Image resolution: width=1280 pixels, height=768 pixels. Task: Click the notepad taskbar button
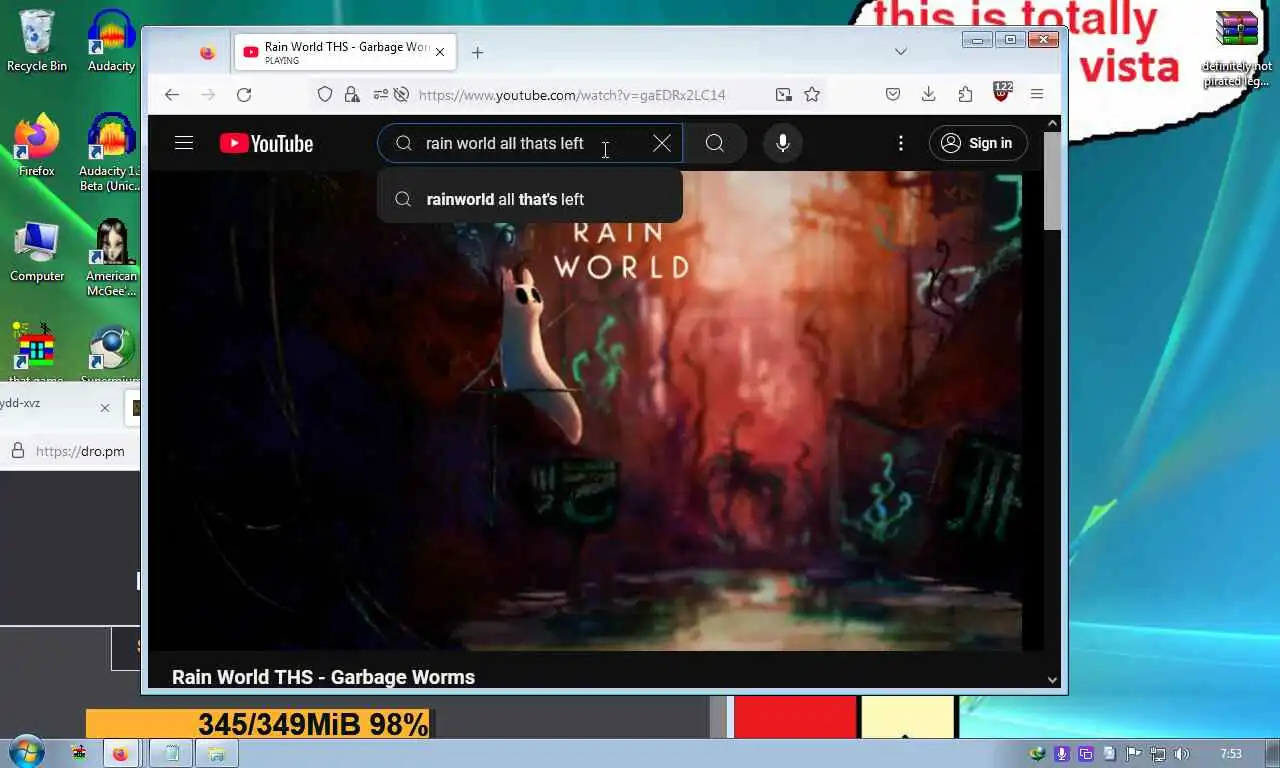pyautogui.click(x=171, y=753)
